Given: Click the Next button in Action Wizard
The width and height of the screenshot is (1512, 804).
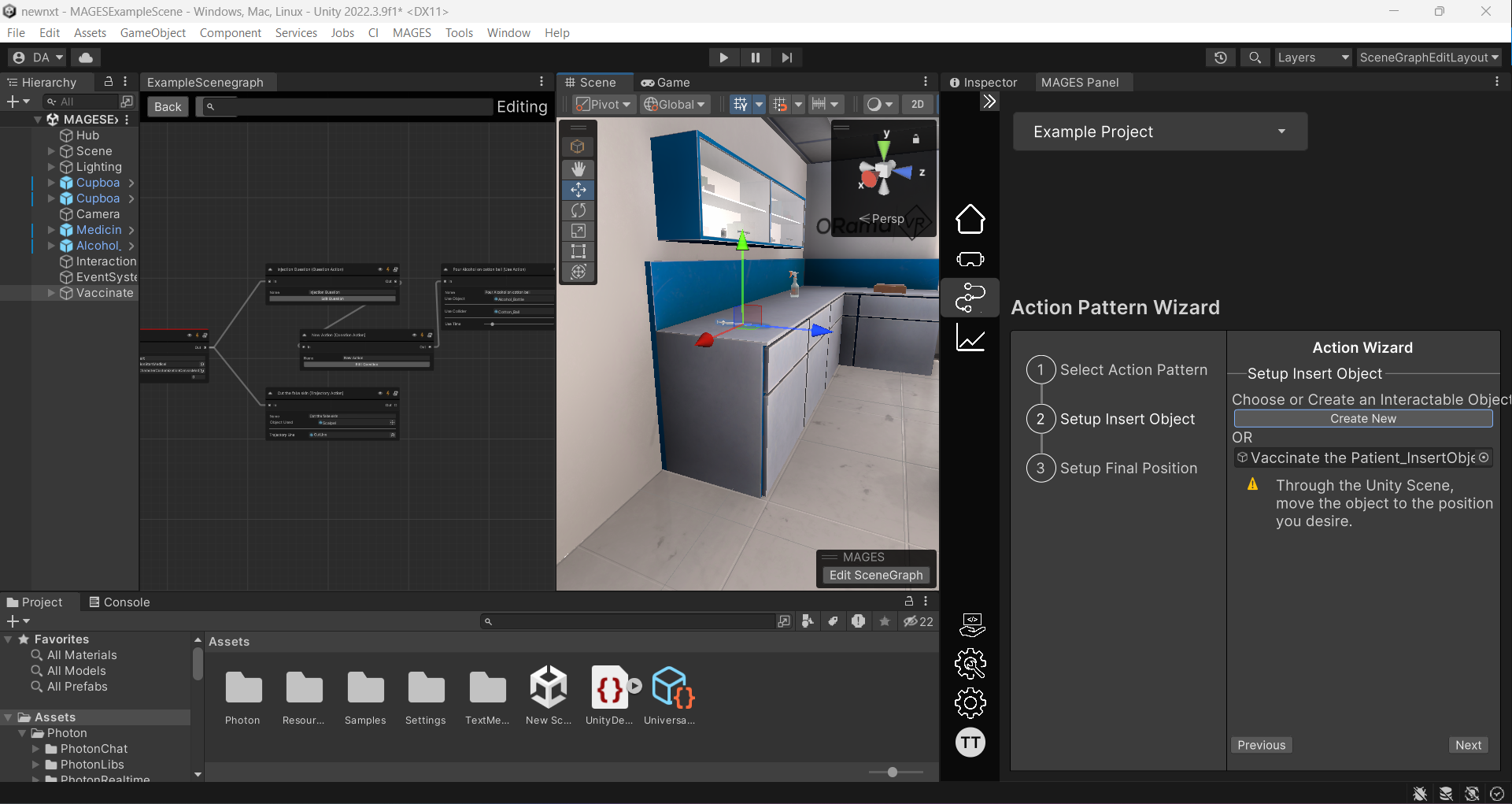Looking at the screenshot, I should coord(1468,745).
